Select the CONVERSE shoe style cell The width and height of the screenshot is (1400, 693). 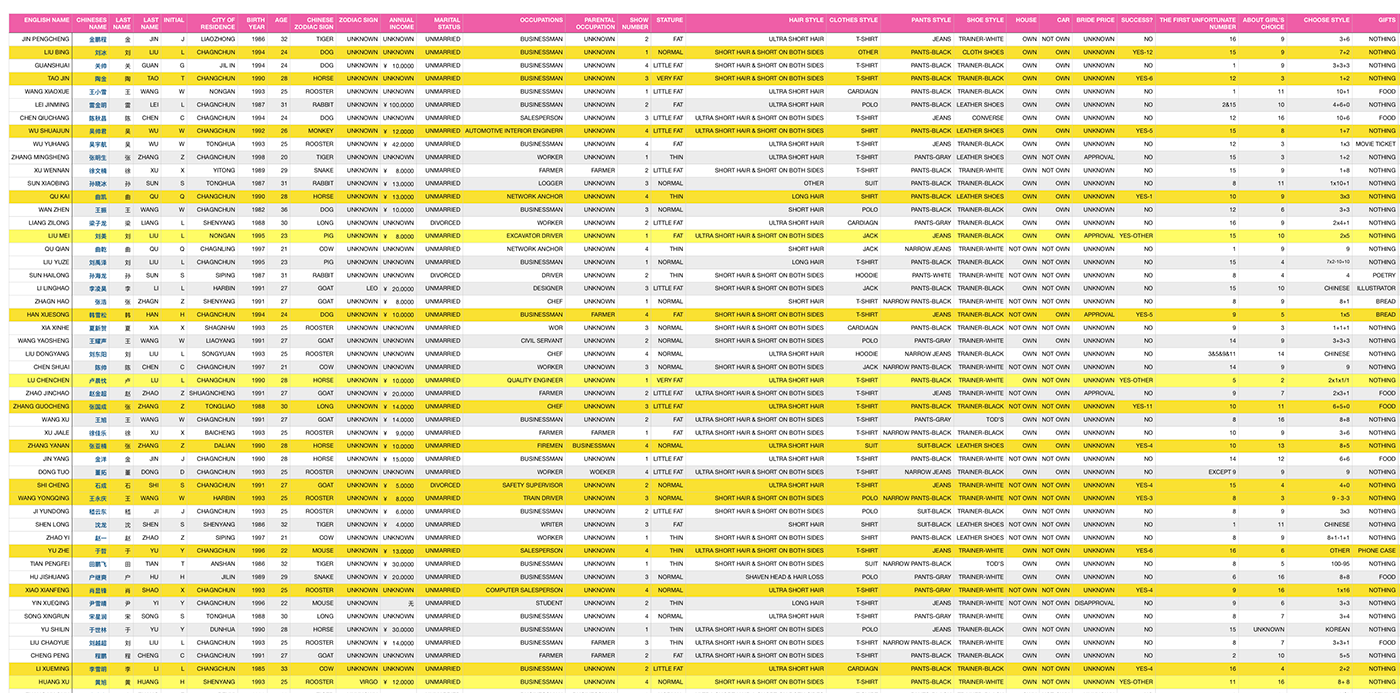(x=988, y=118)
